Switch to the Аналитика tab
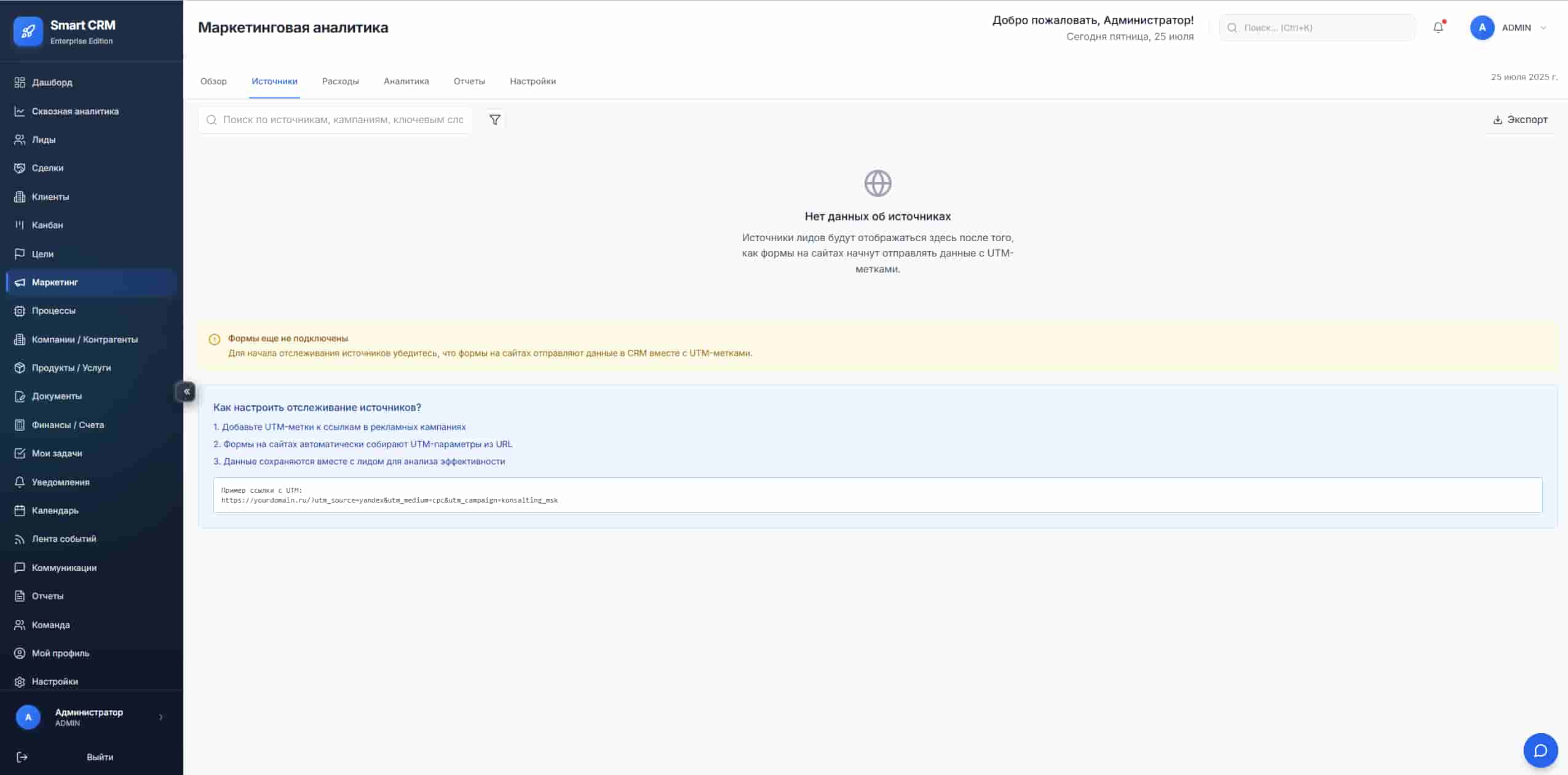The image size is (1568, 775). (406, 81)
